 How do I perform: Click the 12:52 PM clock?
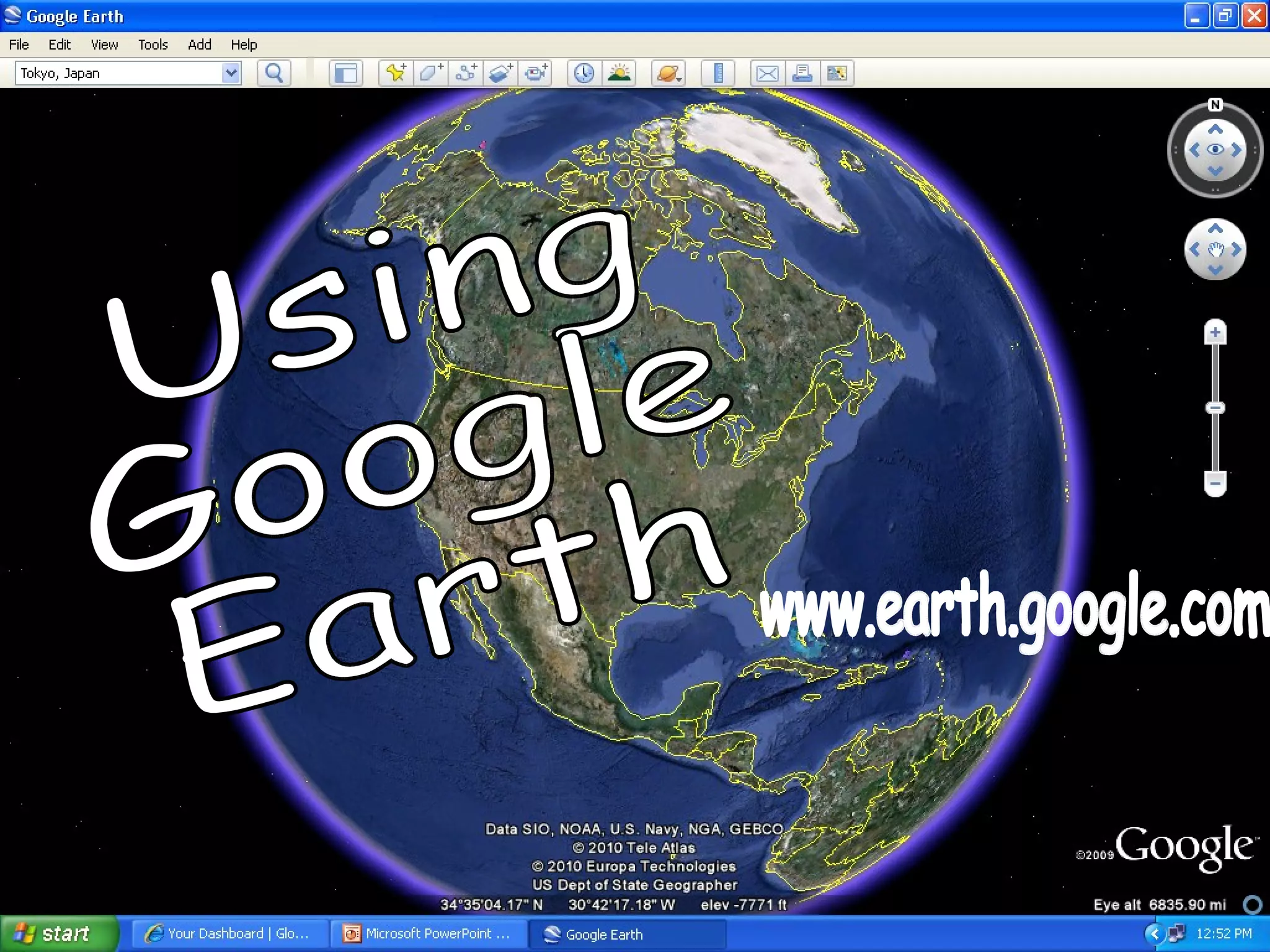[1224, 933]
